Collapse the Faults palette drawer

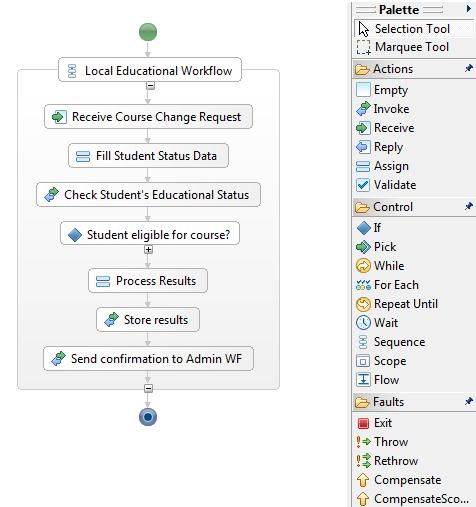pyautogui.click(x=414, y=402)
